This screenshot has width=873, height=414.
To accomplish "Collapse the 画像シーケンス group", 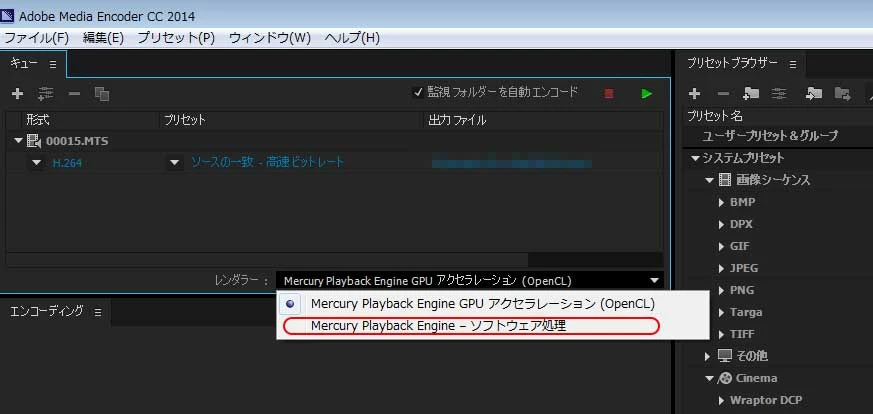I will tap(709, 180).
